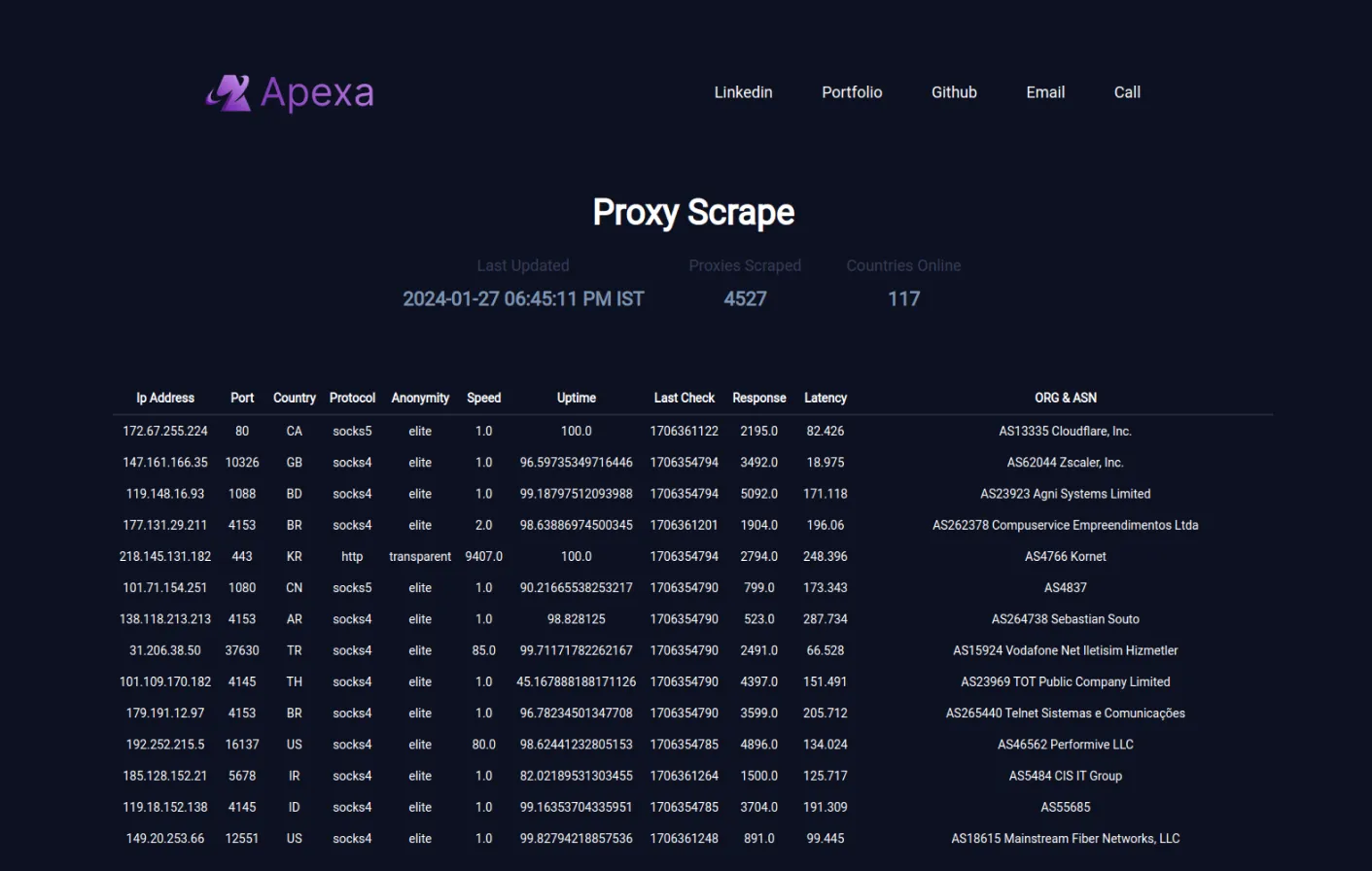Select the Call nav link
Image resolution: width=1372 pixels, height=871 pixels.
[x=1127, y=92]
